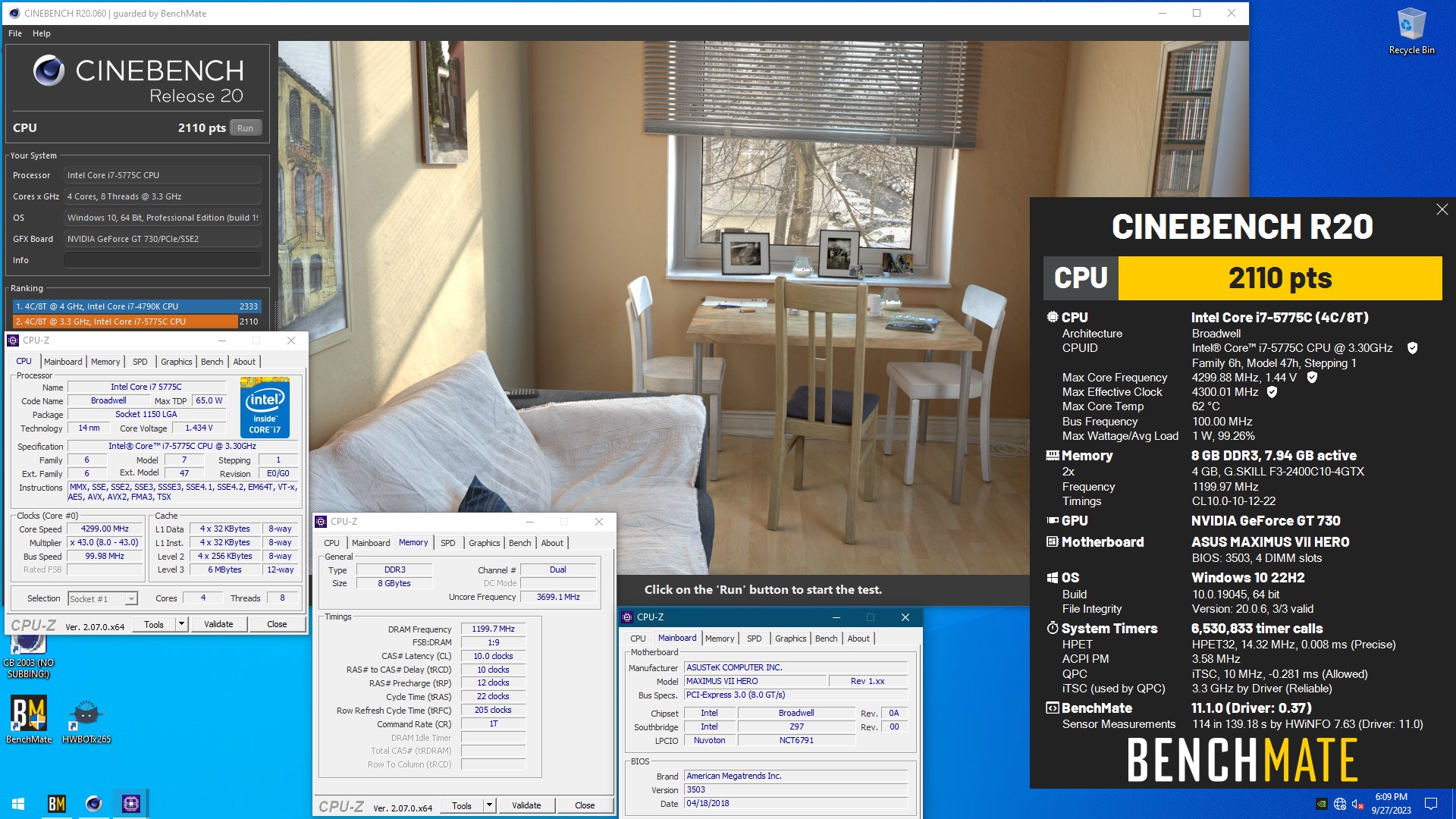The height and width of the screenshot is (819, 1456).
Task: Click the Core Speed value 4299.00 MHz
Action: [x=105, y=529]
